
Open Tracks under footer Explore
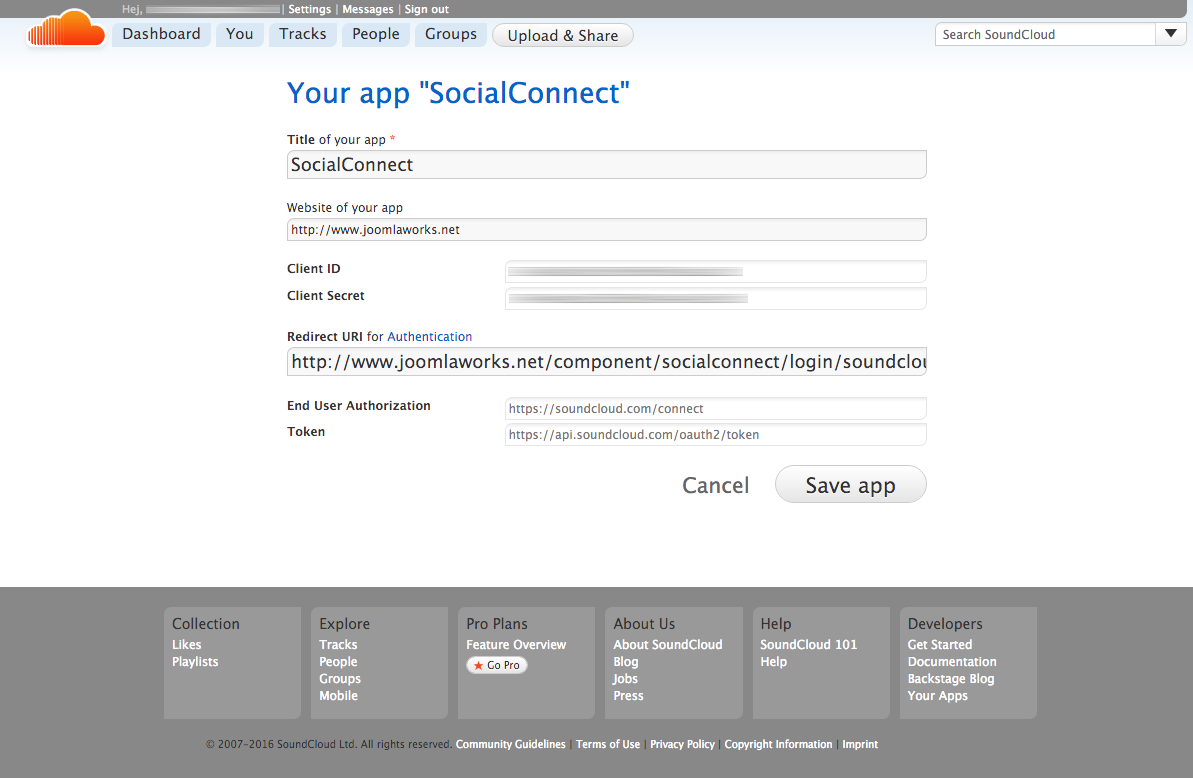click(338, 644)
